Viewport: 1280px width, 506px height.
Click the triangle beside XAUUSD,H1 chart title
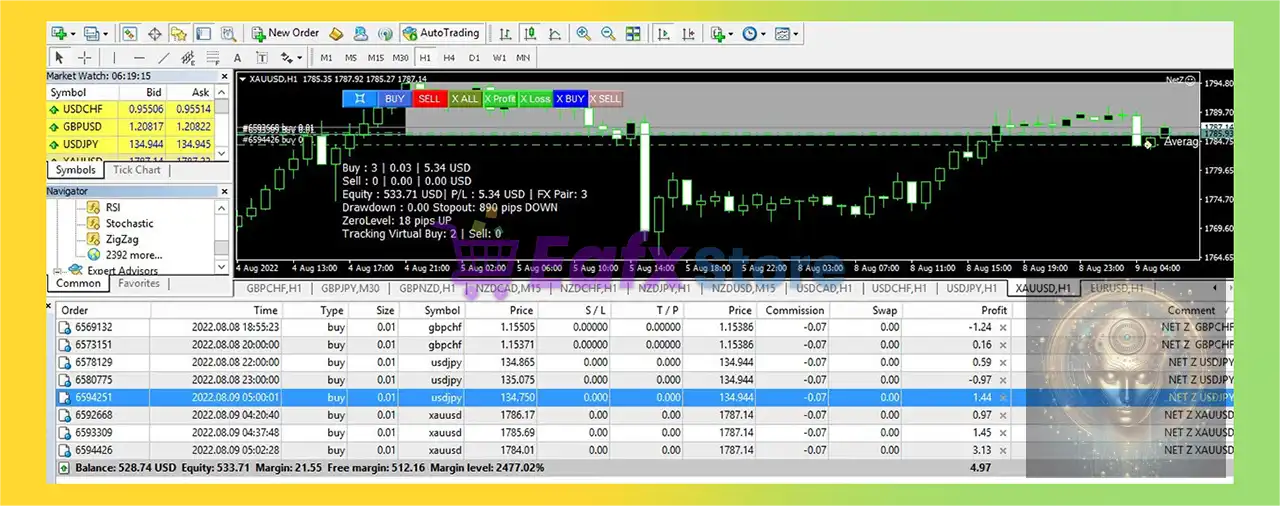click(x=243, y=79)
